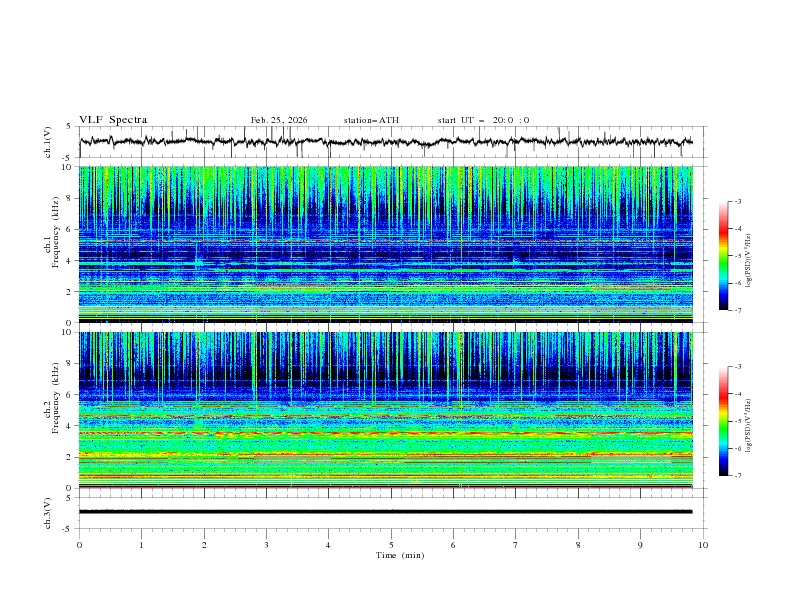Click inside the ch.2 spectrogram panel
The width and height of the screenshot is (792, 612).
[x=386, y=410]
